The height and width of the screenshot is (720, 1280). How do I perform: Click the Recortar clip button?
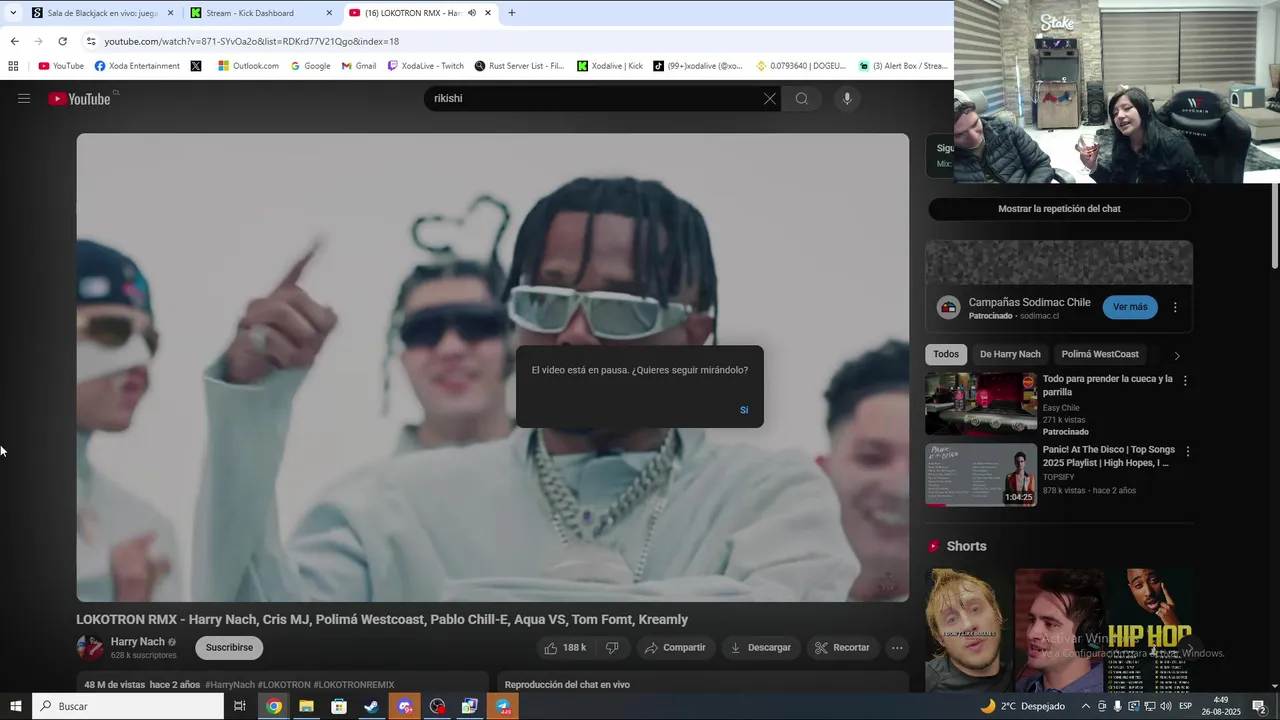click(843, 647)
